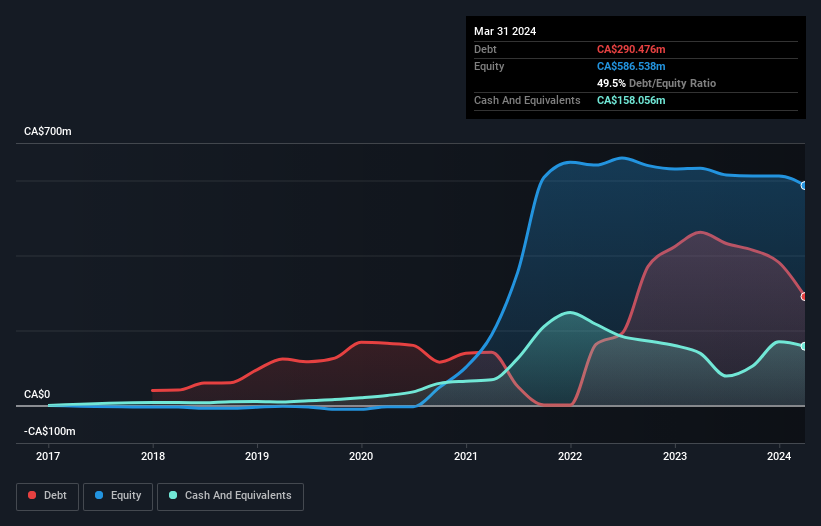Screen dimensions: 821x526
Task: Click the 49.5% Debt/Equity Ratio text
Action: pyautogui.click(x=657, y=83)
